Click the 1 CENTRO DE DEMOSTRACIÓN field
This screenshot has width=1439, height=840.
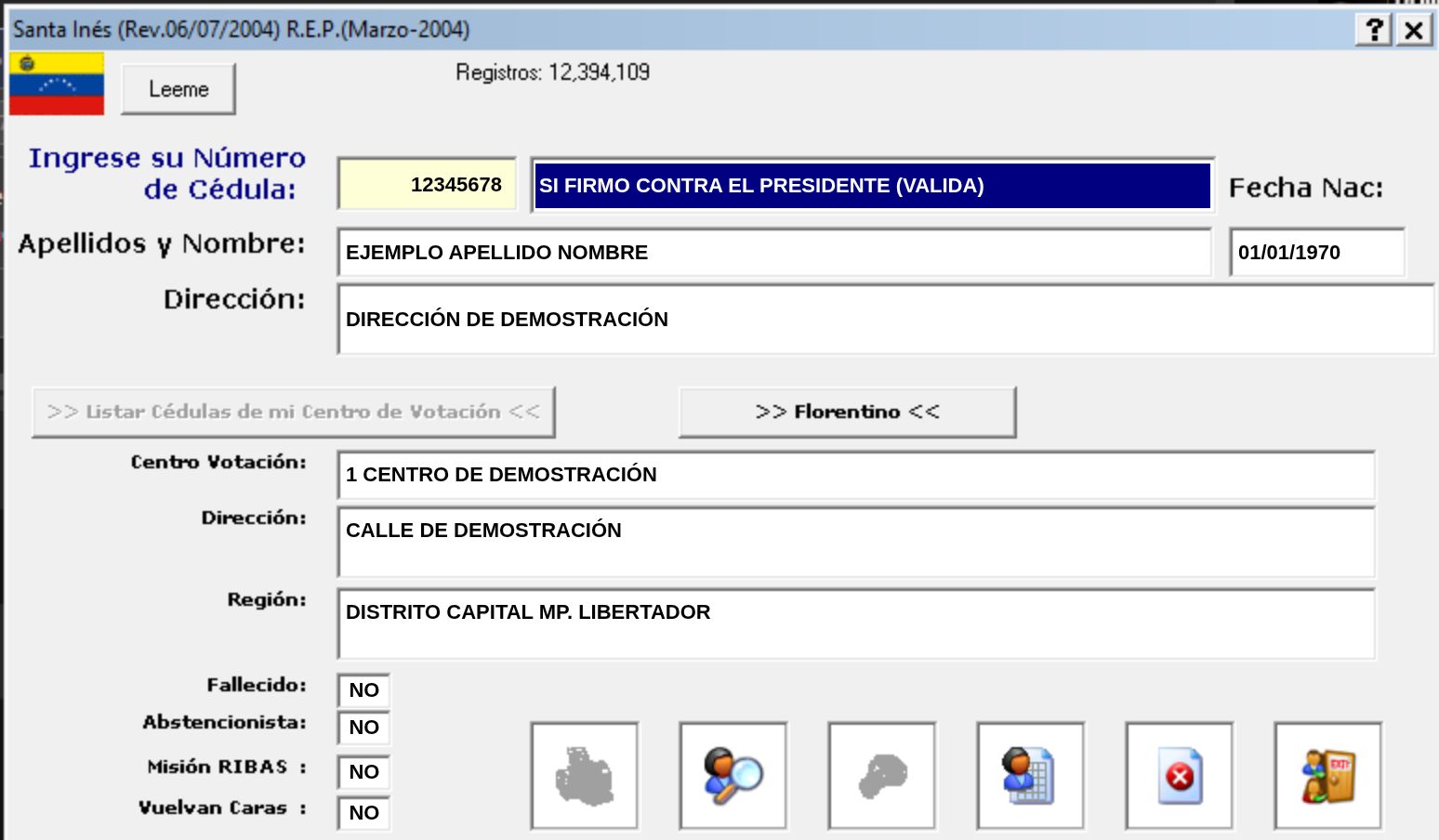(x=856, y=475)
